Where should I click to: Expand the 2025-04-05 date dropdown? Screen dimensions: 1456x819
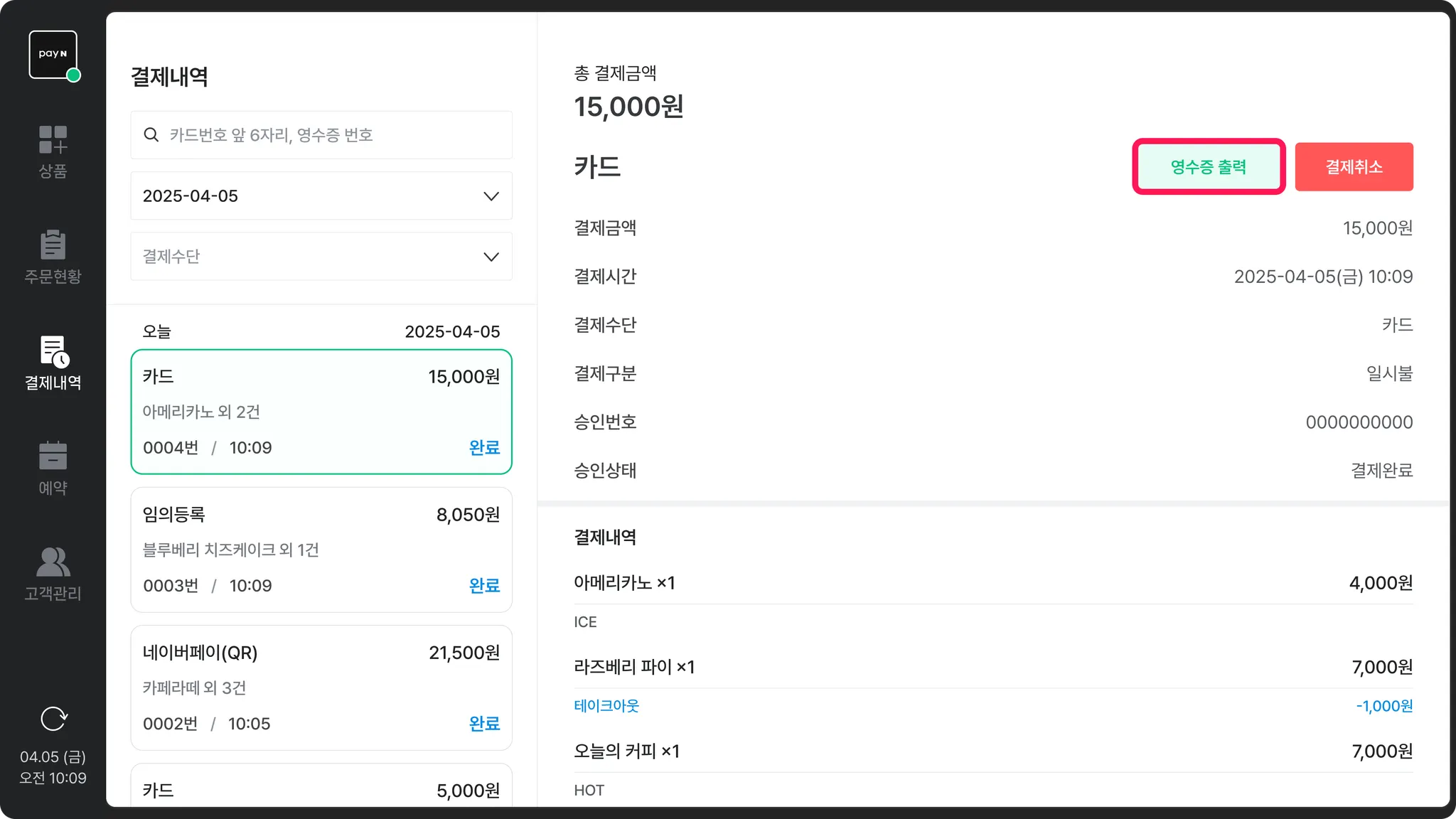(x=321, y=196)
